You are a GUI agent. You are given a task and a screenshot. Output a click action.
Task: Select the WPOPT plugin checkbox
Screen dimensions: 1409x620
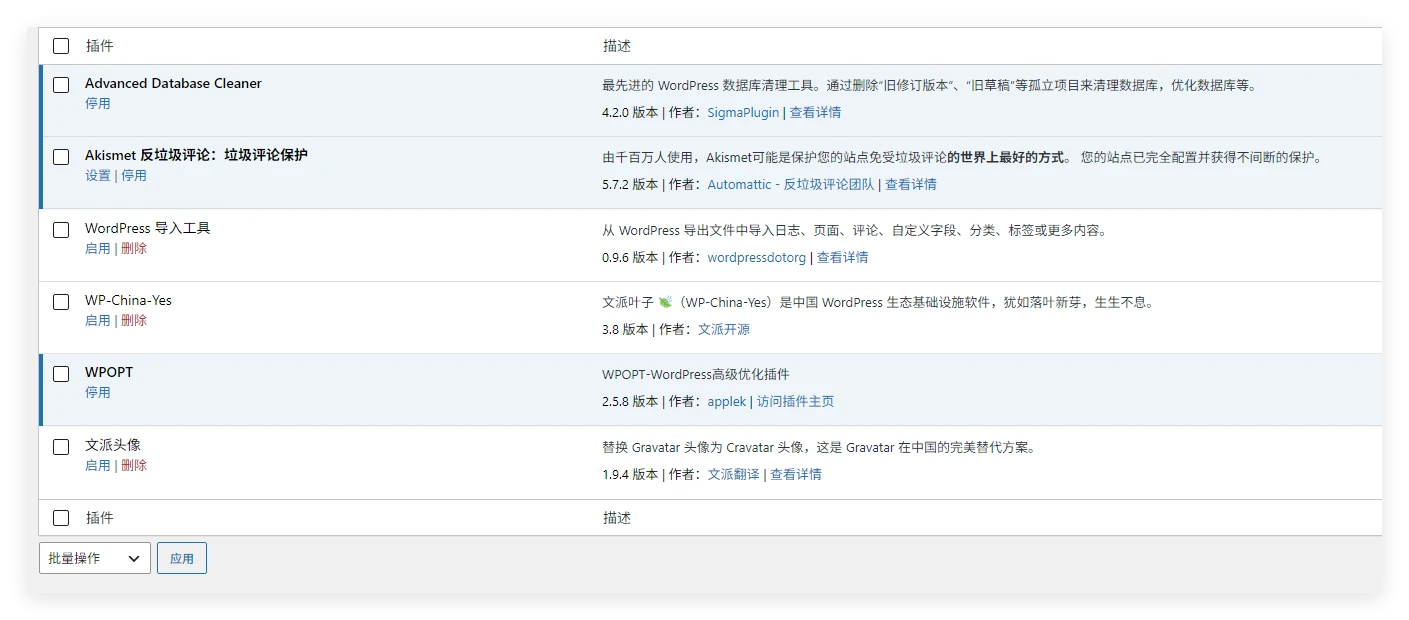point(61,374)
